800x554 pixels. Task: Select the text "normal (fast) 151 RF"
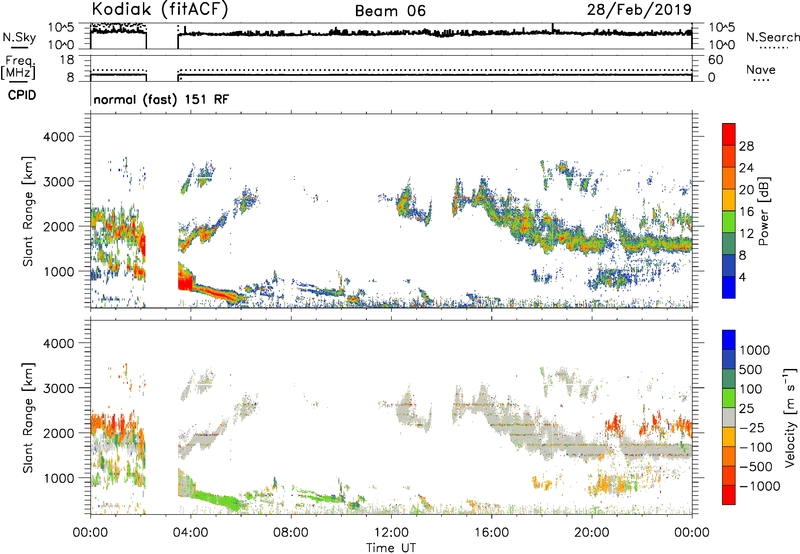click(161, 99)
